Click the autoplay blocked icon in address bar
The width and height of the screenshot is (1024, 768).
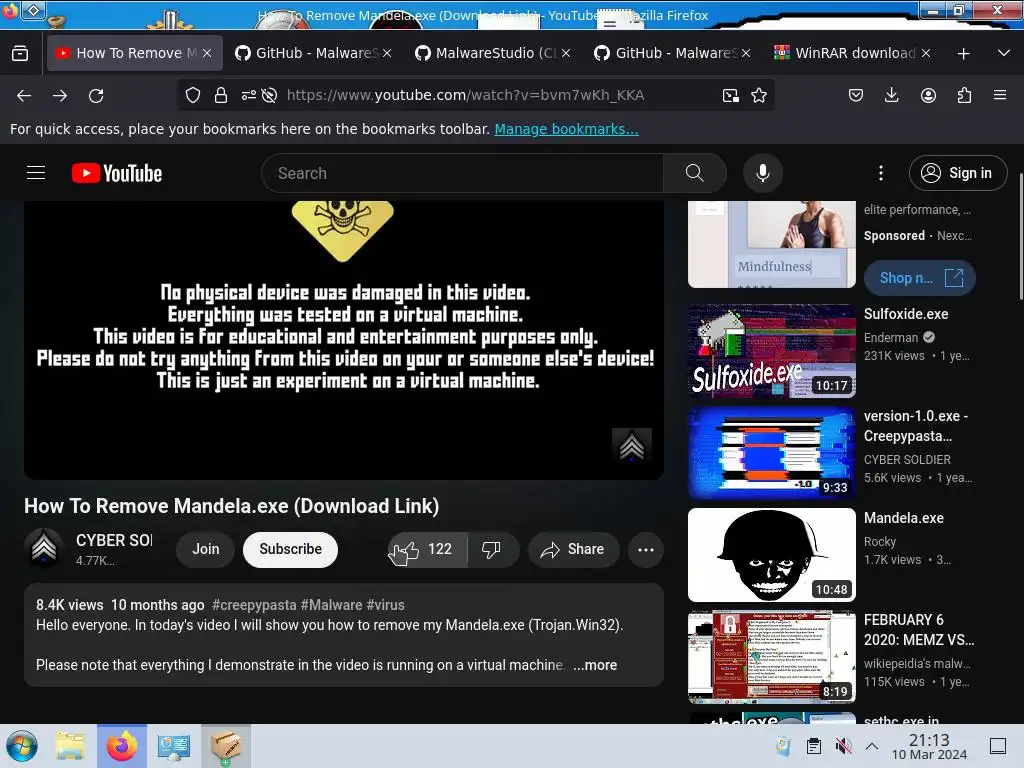click(269, 95)
